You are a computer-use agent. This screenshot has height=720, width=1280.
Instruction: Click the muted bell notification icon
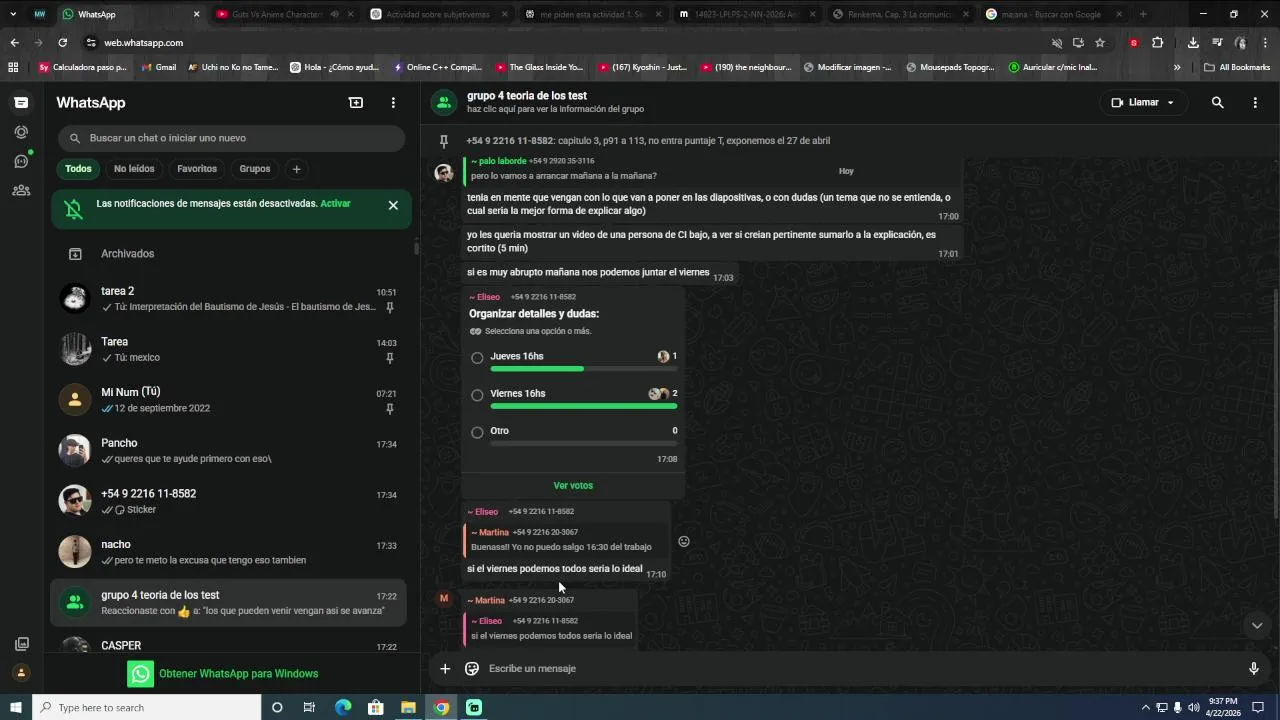74,209
